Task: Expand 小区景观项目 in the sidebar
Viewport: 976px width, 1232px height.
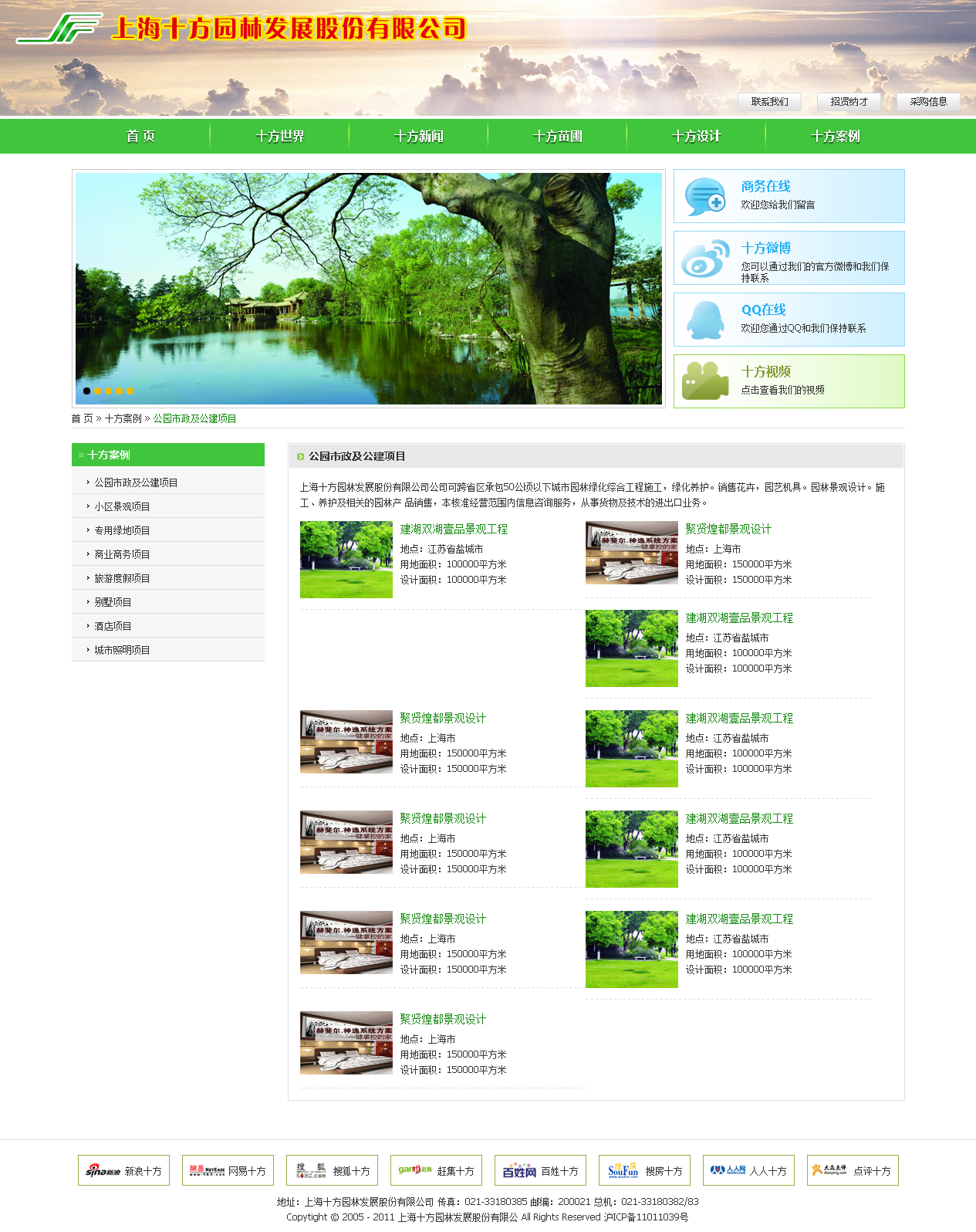Action: 122,506
